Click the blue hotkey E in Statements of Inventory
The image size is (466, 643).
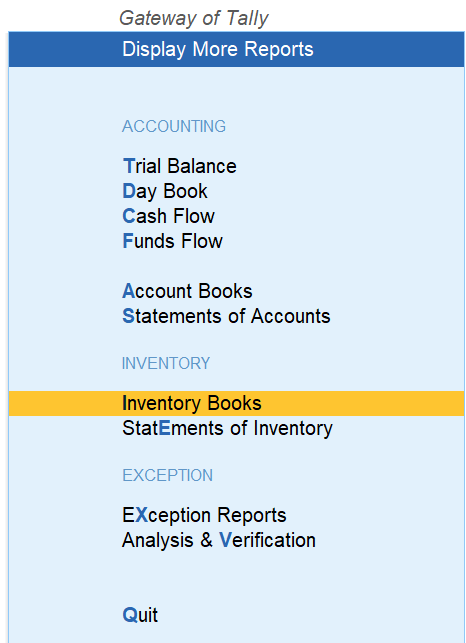click(164, 428)
